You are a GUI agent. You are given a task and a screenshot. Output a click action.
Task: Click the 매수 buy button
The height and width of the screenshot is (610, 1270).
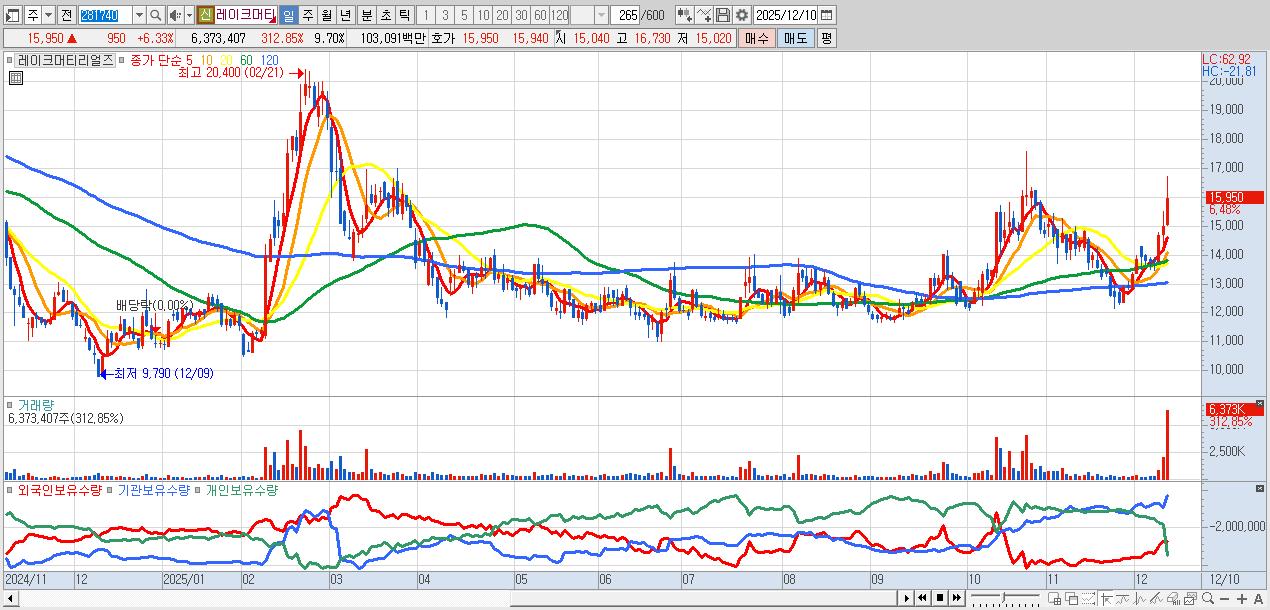[757, 38]
